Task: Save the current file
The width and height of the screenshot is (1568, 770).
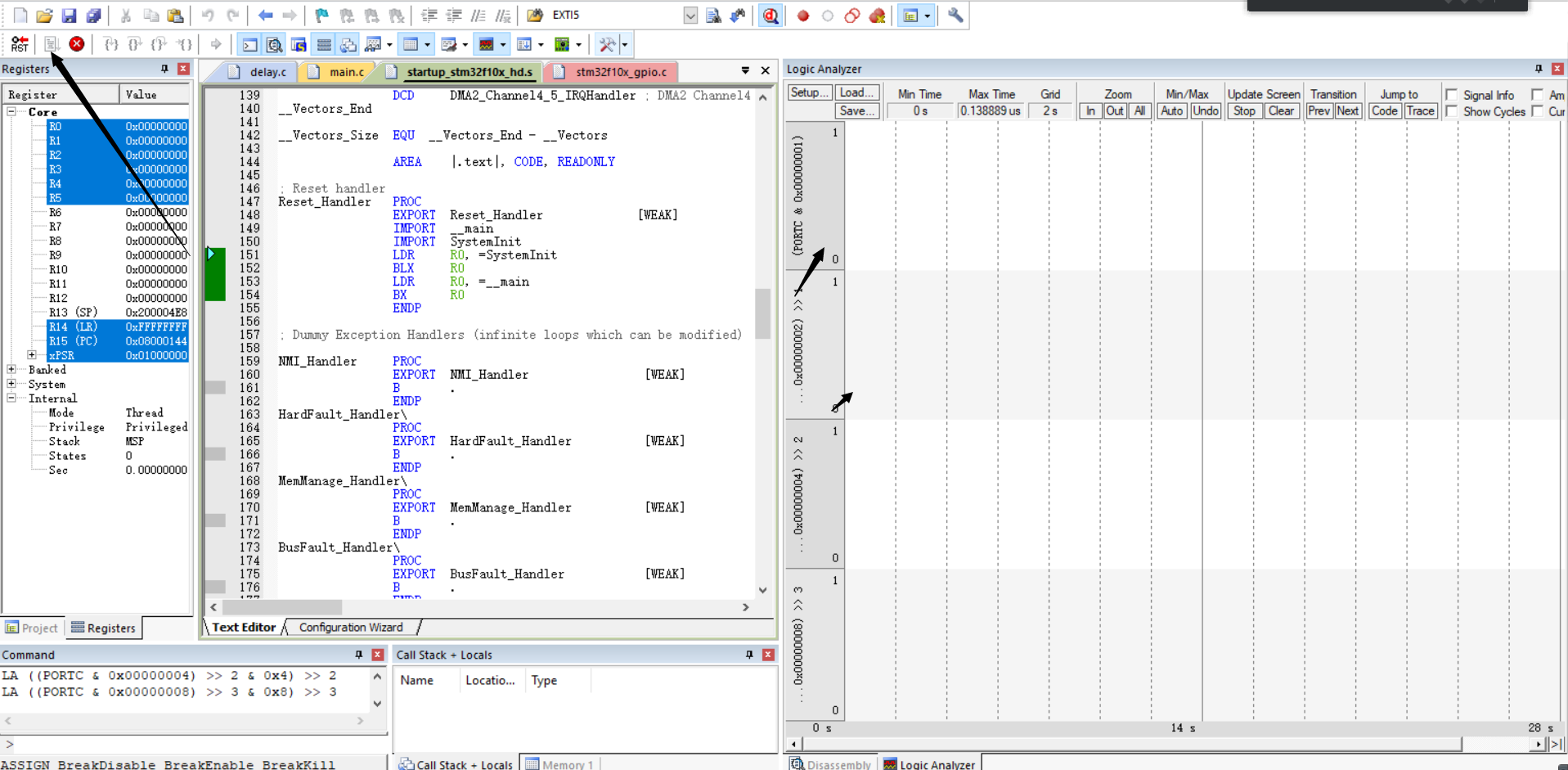Action: [70, 16]
